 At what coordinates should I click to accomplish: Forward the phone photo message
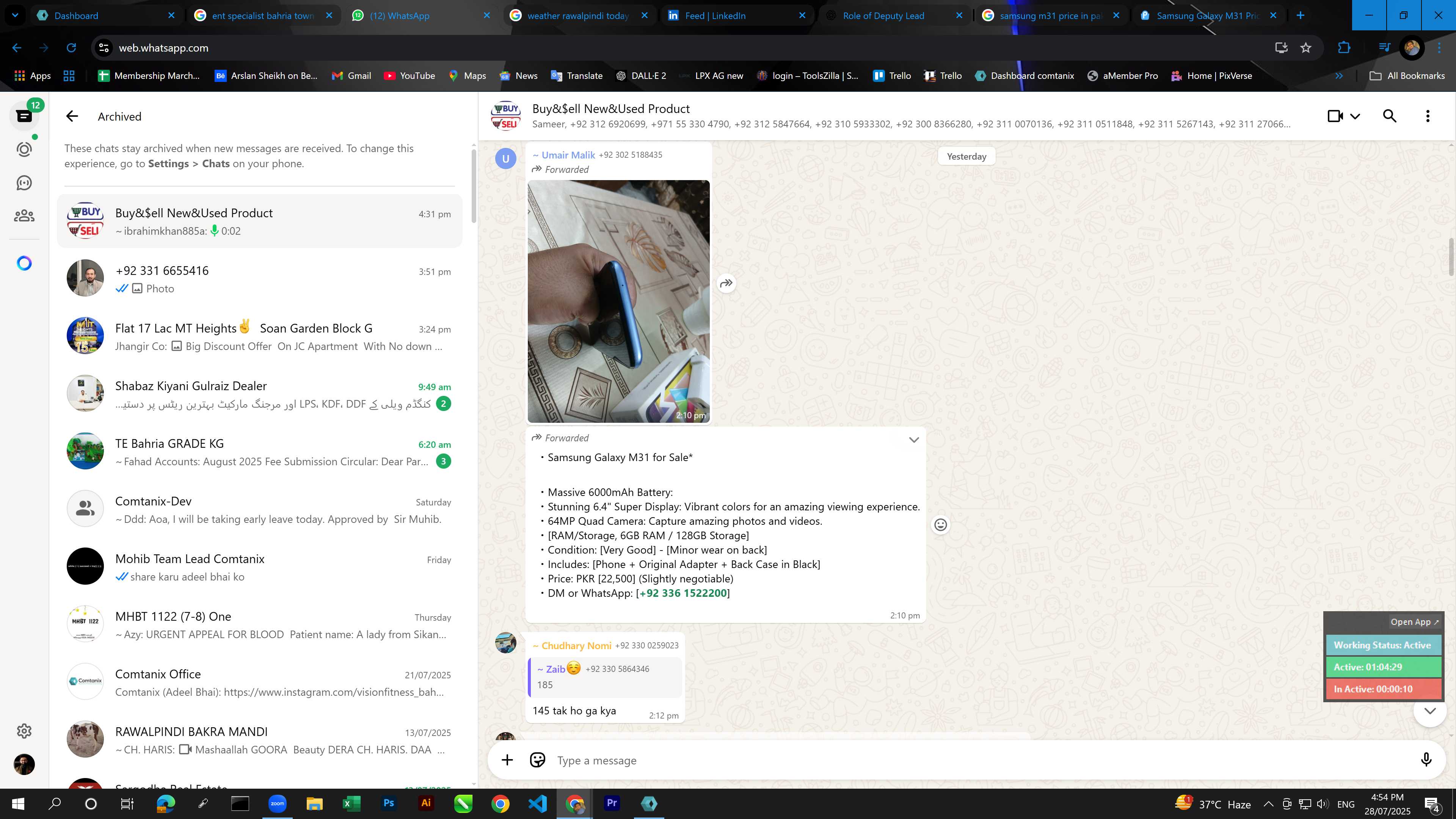click(726, 283)
